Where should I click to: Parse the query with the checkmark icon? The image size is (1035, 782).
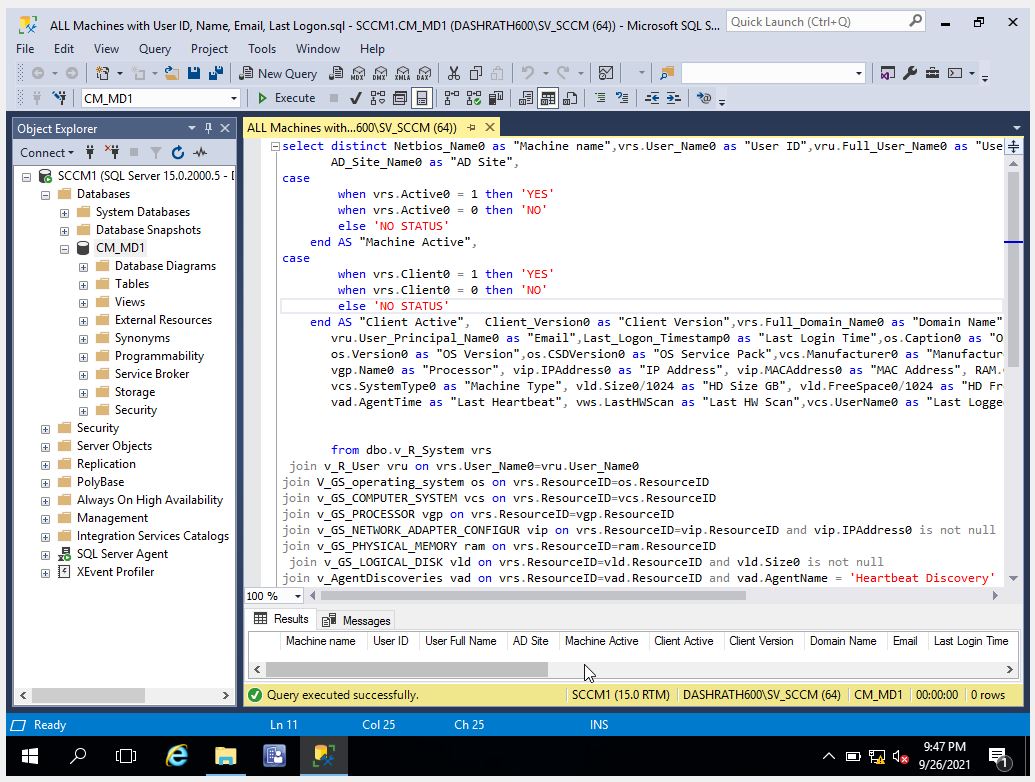coord(355,98)
